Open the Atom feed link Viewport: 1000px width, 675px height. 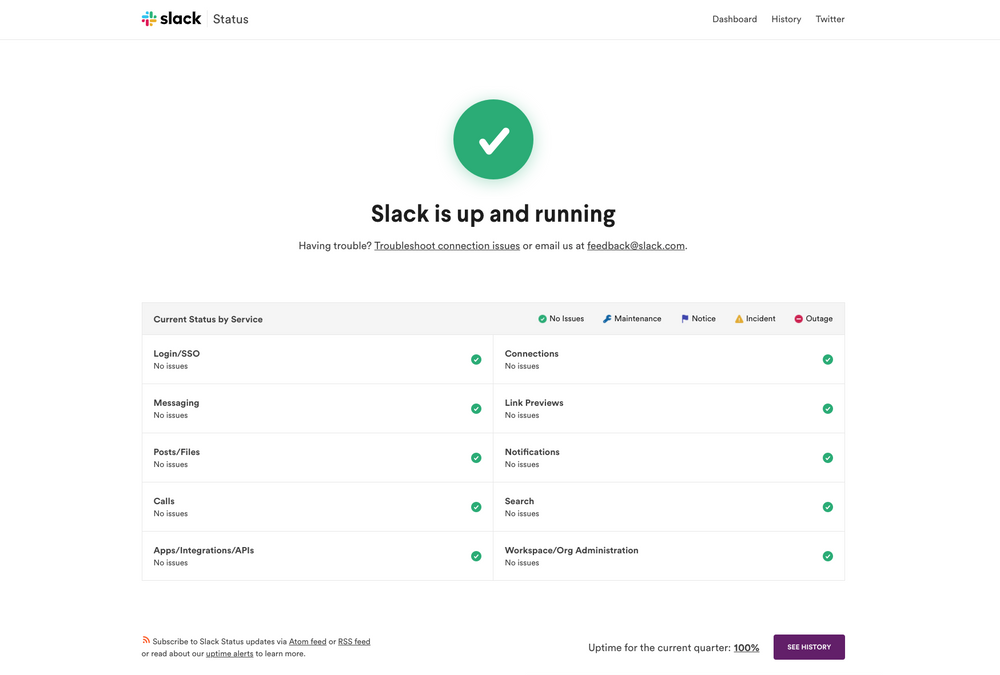[307, 641]
